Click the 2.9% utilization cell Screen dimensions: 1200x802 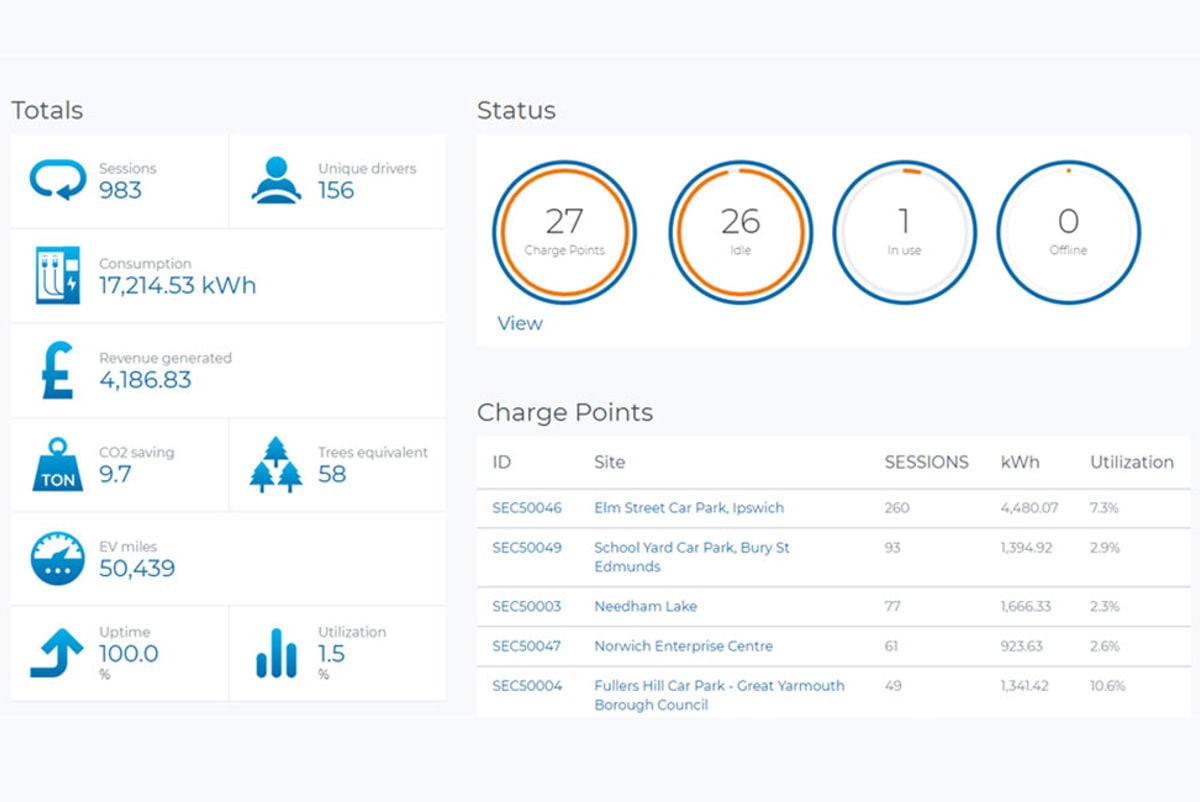[1105, 548]
